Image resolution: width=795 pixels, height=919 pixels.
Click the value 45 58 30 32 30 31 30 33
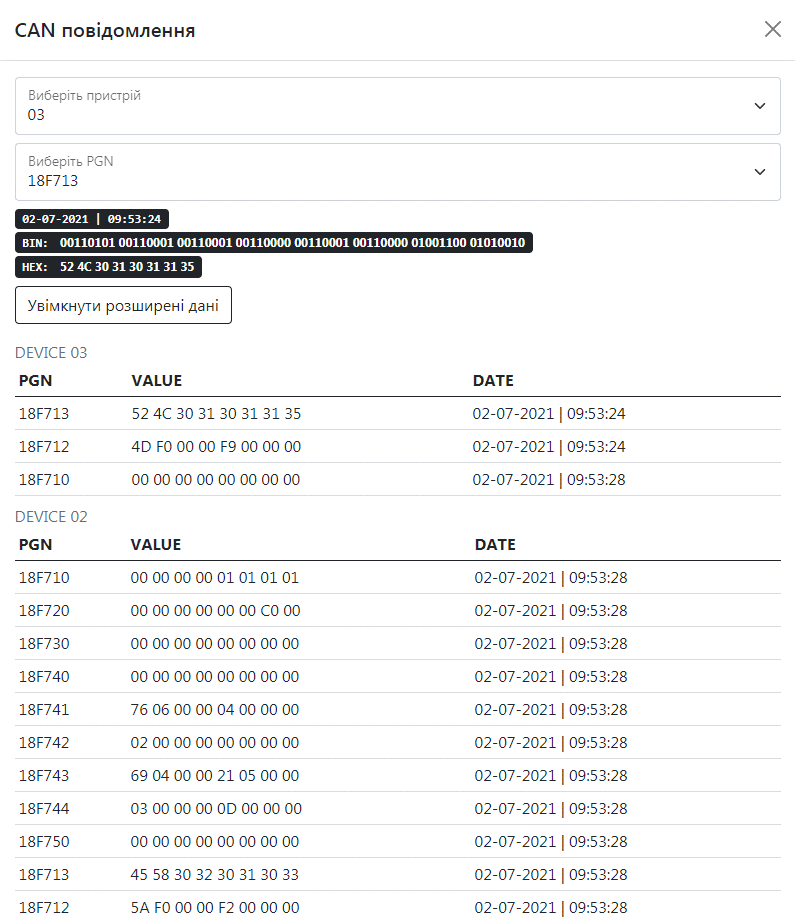[x=215, y=875]
